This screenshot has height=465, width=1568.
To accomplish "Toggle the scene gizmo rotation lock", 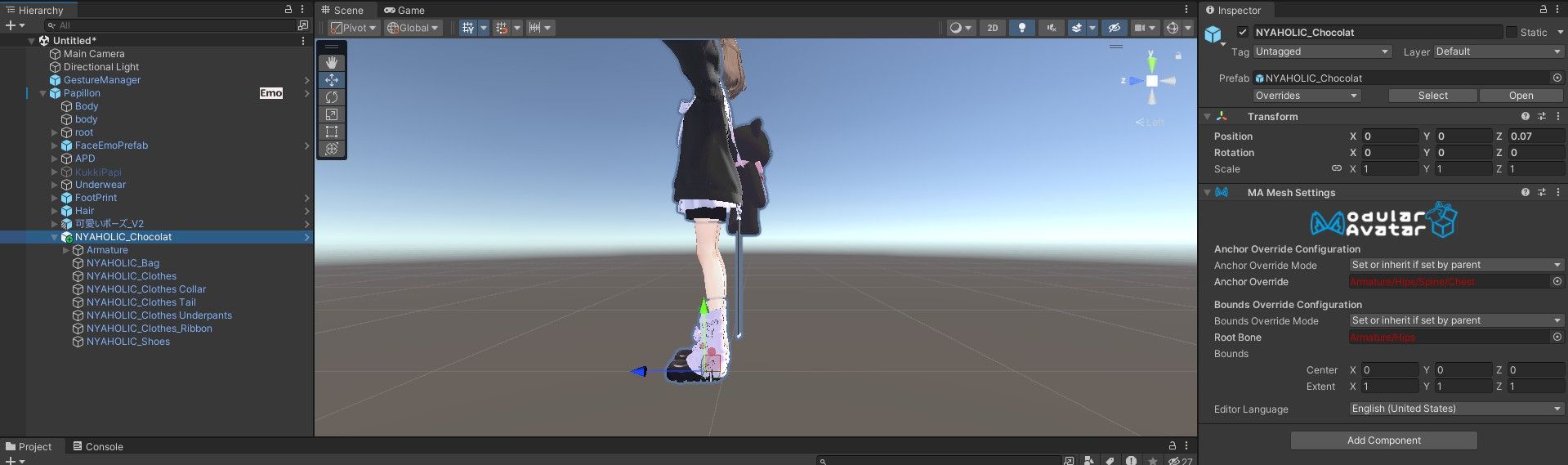I will click(1178, 56).
